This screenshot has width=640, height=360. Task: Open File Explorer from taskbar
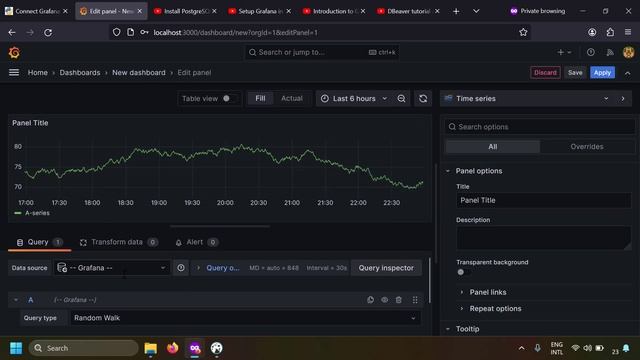click(x=151, y=348)
